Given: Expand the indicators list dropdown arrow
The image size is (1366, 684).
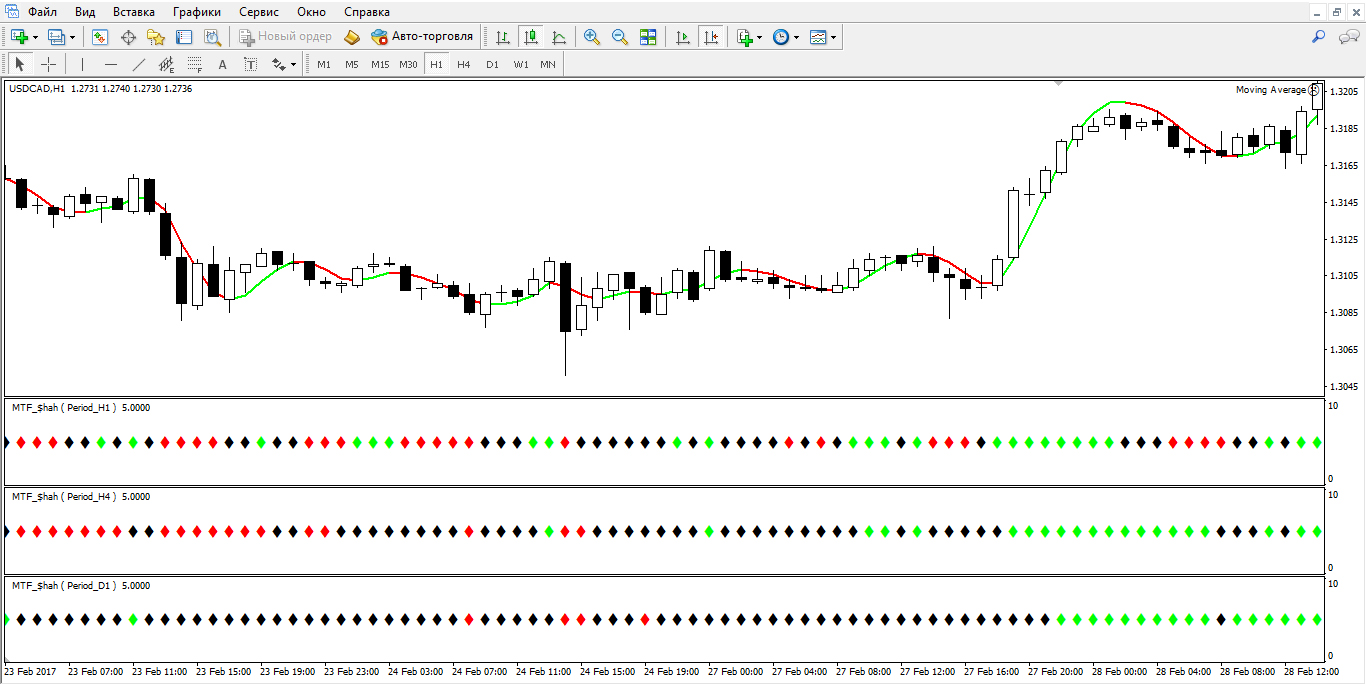Looking at the screenshot, I should (x=760, y=37).
